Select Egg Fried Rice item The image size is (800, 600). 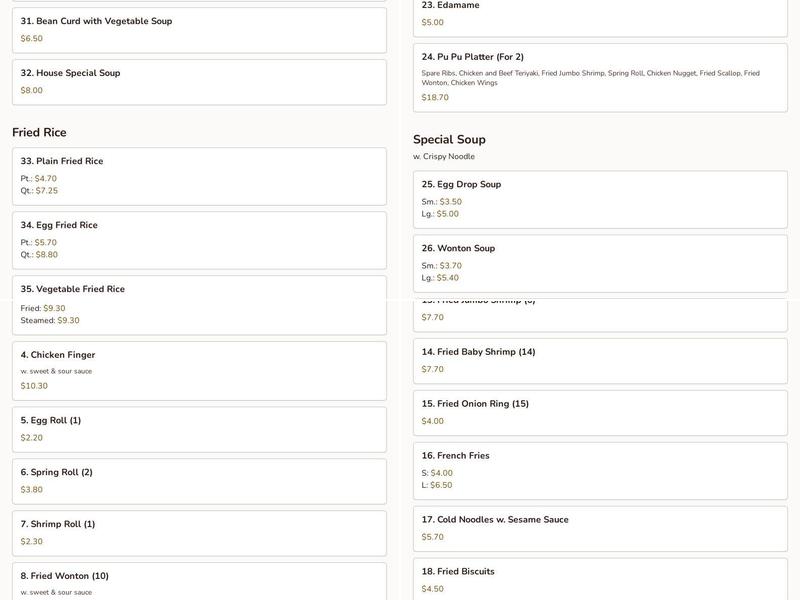(x=199, y=240)
